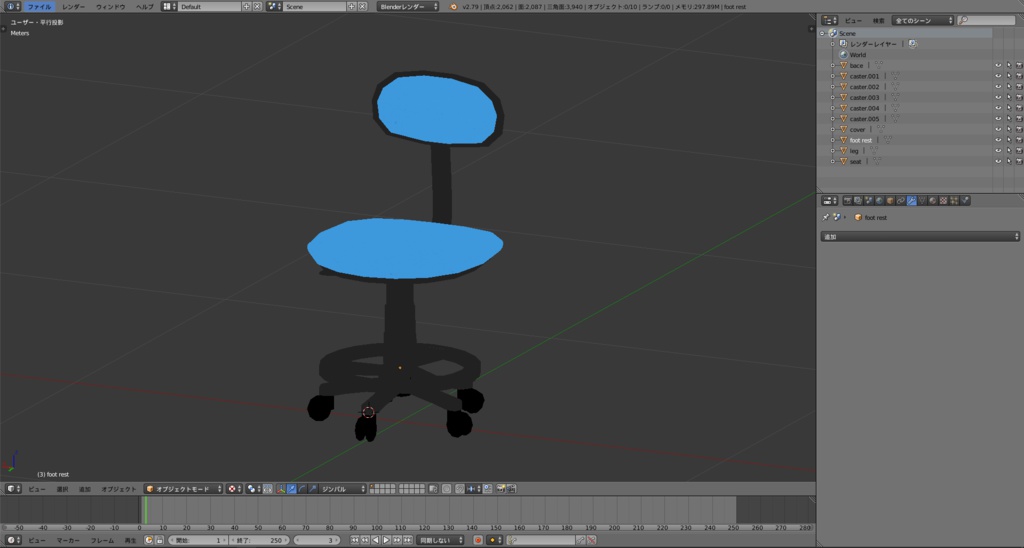
Task: Toggle renderability camera for foot rest
Action: 1019,140
